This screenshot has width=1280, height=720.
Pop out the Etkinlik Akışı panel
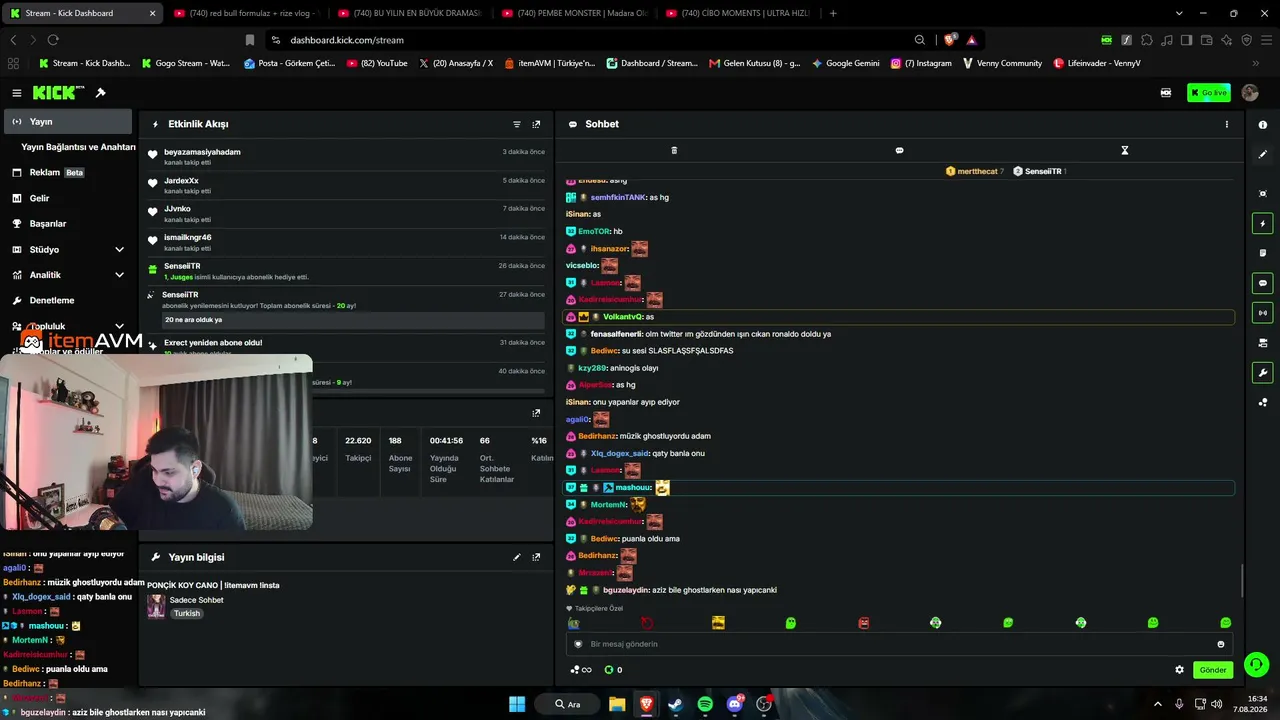tap(536, 124)
